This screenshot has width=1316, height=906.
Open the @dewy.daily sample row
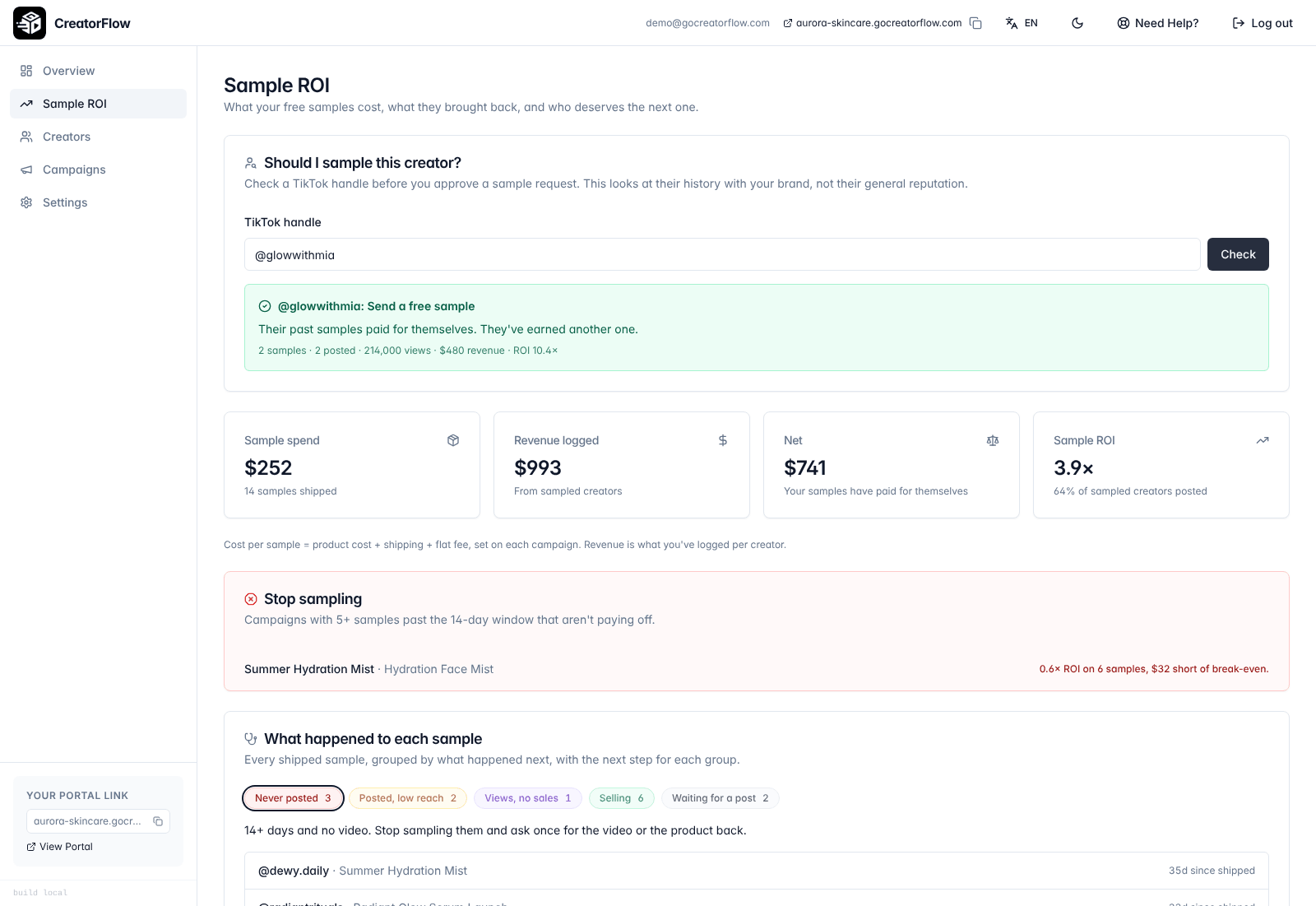[757, 871]
